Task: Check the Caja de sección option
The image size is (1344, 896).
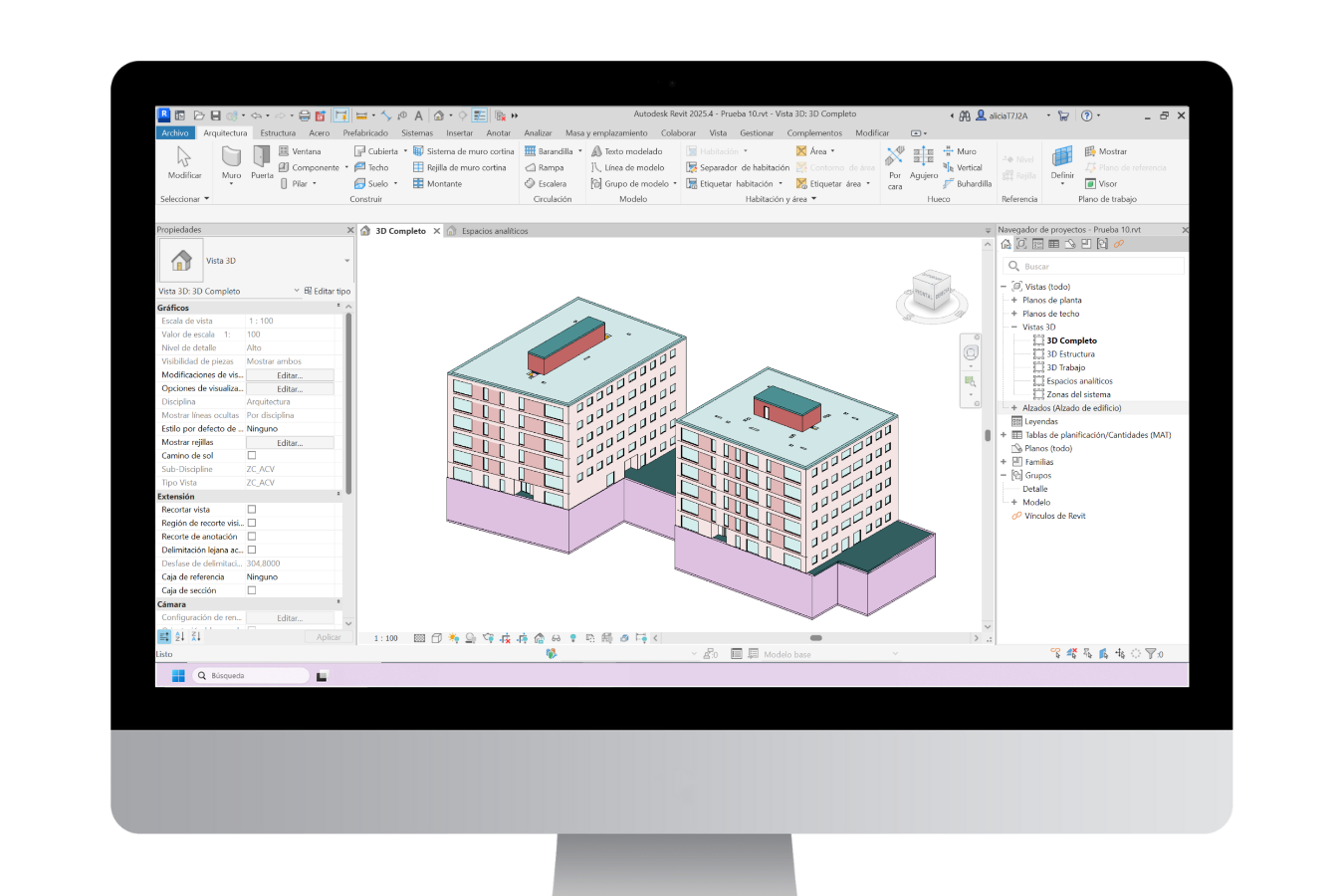Action: pos(252,590)
